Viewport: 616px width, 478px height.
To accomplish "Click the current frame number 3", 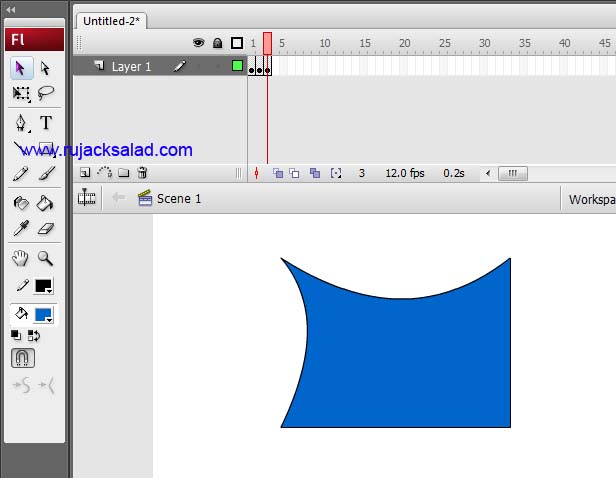I will pos(362,173).
